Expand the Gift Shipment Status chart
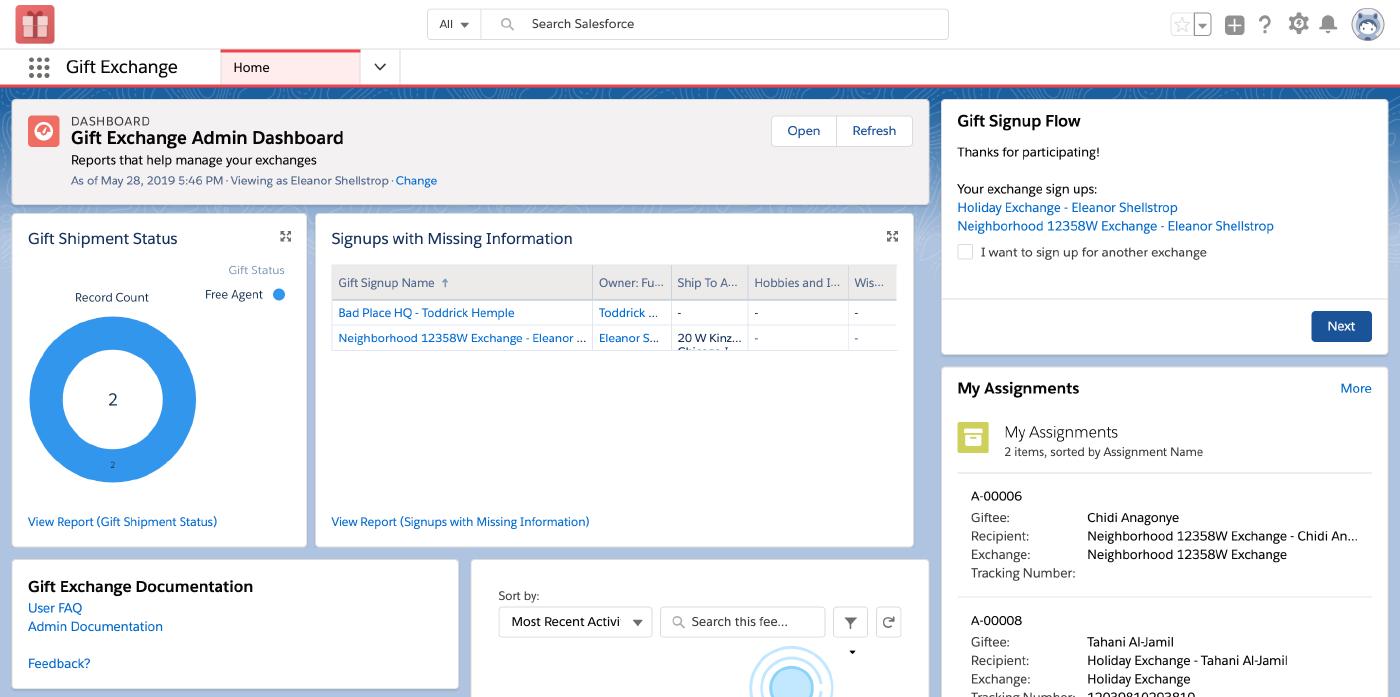The width and height of the screenshot is (1400, 697). point(286,237)
